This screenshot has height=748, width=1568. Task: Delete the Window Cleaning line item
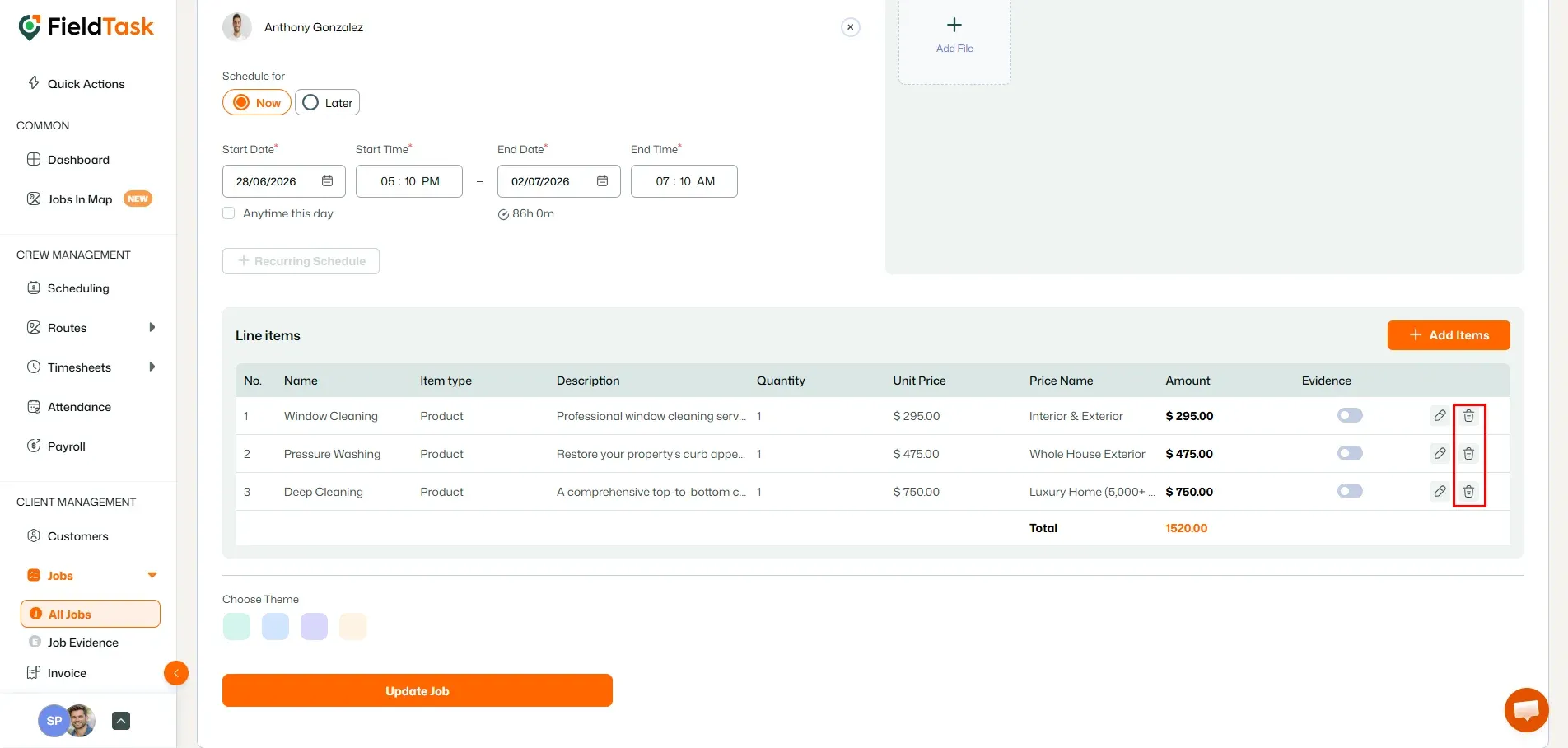click(1468, 416)
